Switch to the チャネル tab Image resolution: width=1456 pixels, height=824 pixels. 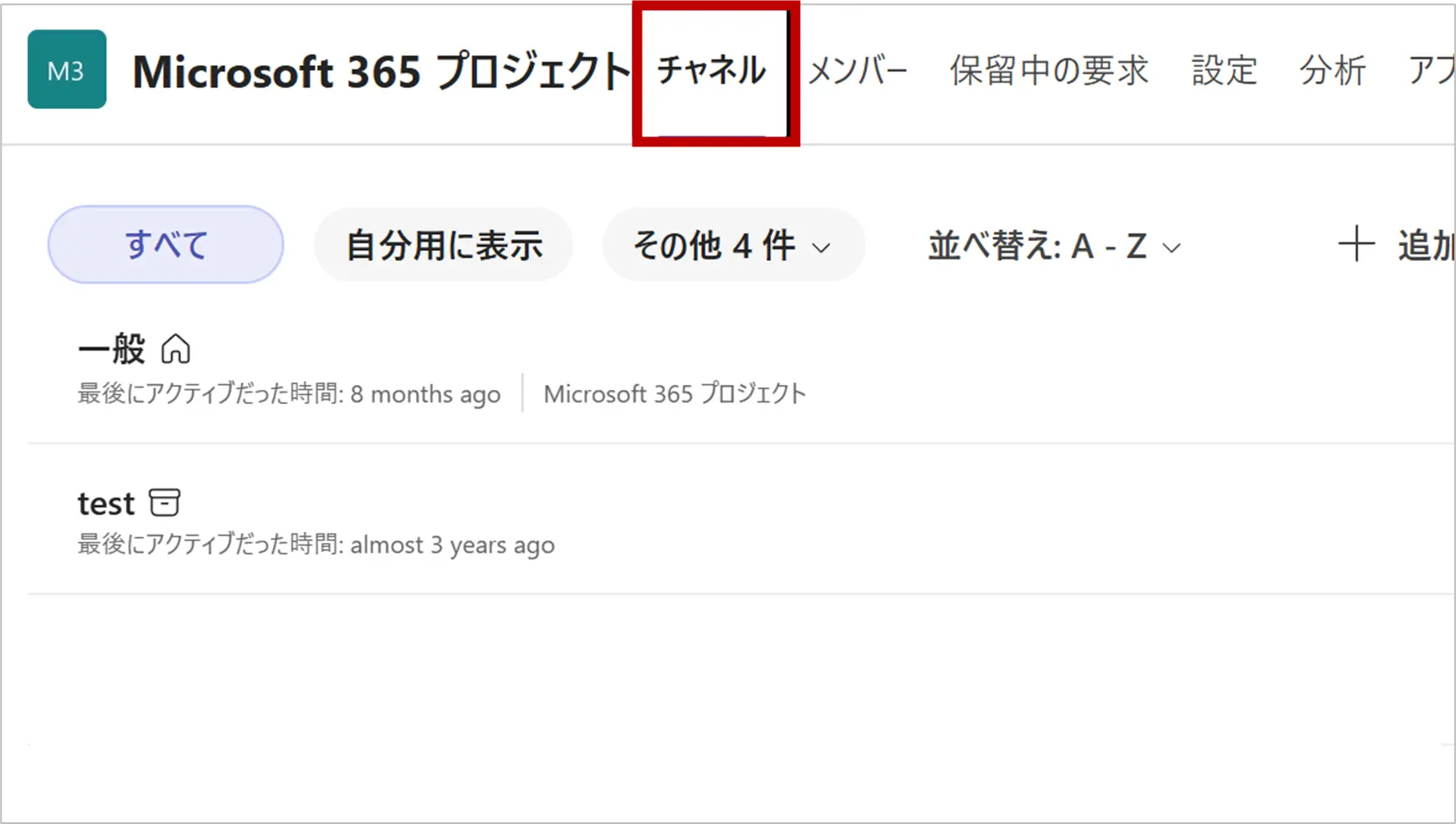711,70
